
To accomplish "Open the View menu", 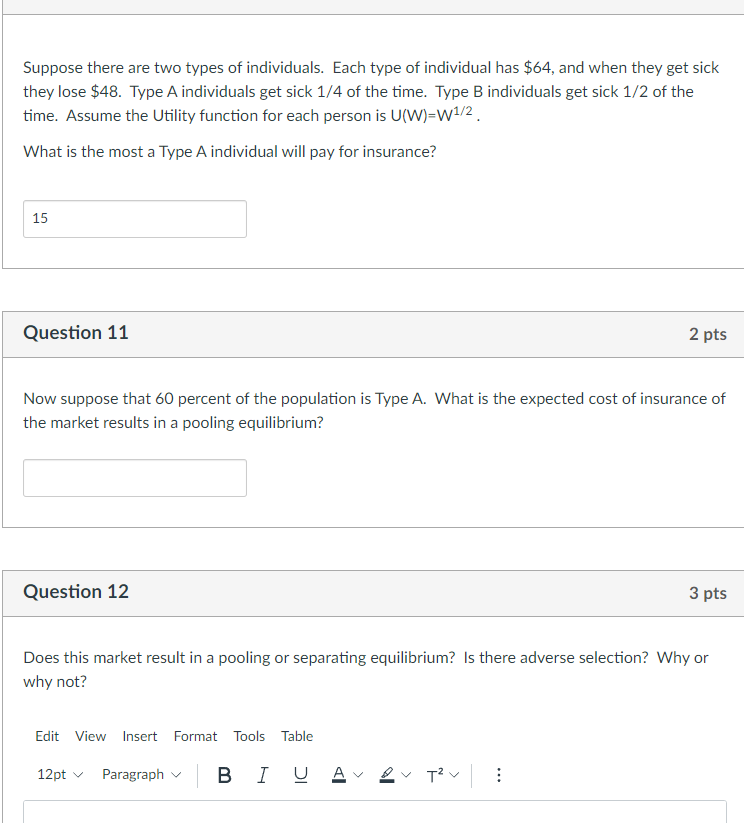I will point(90,736).
